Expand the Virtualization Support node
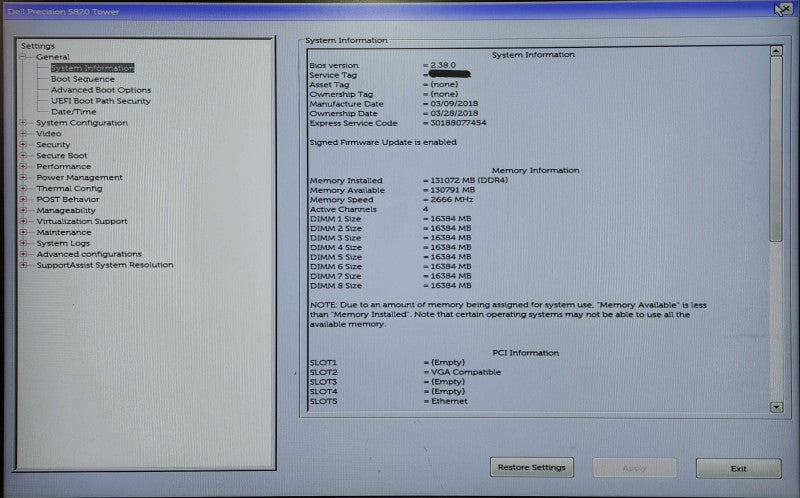This screenshot has width=800, height=498. tap(22, 221)
